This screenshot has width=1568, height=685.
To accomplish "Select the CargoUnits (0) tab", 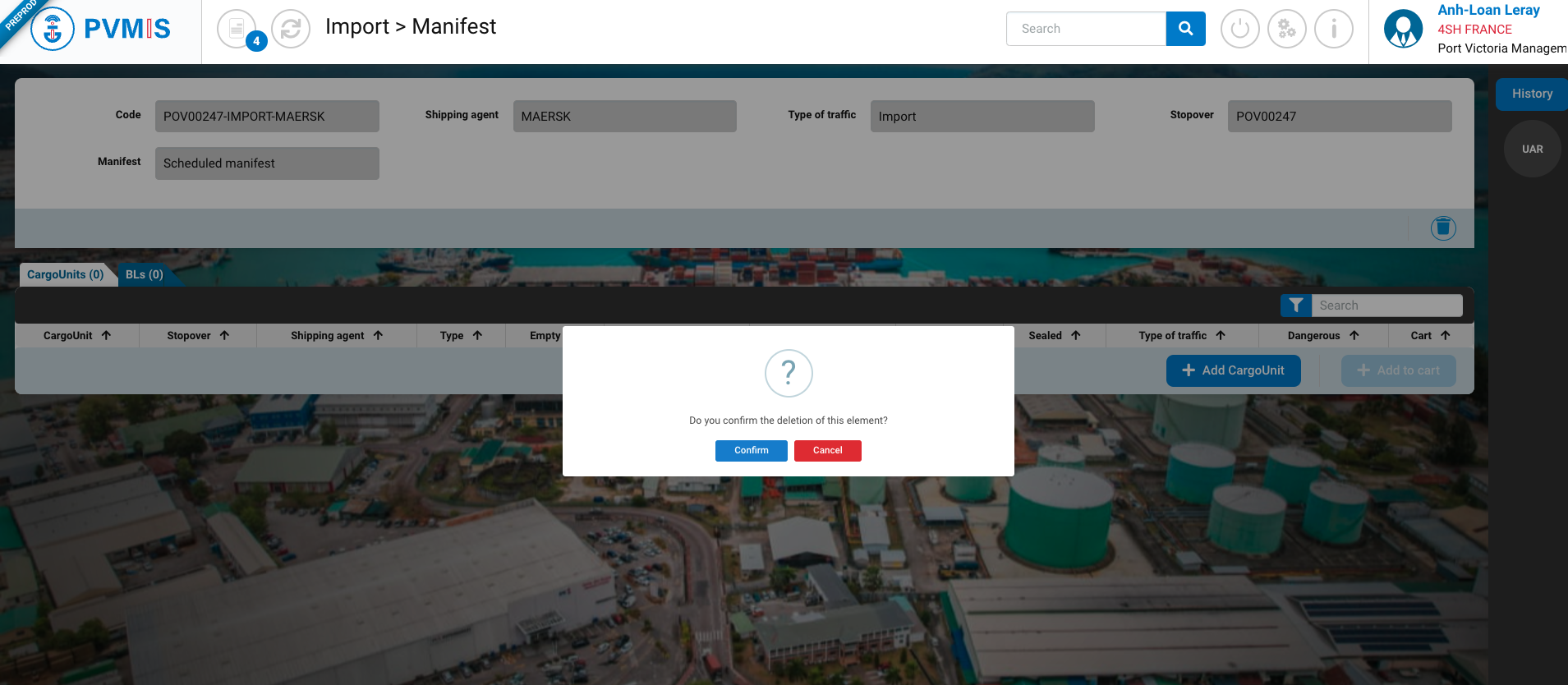I will click(66, 274).
